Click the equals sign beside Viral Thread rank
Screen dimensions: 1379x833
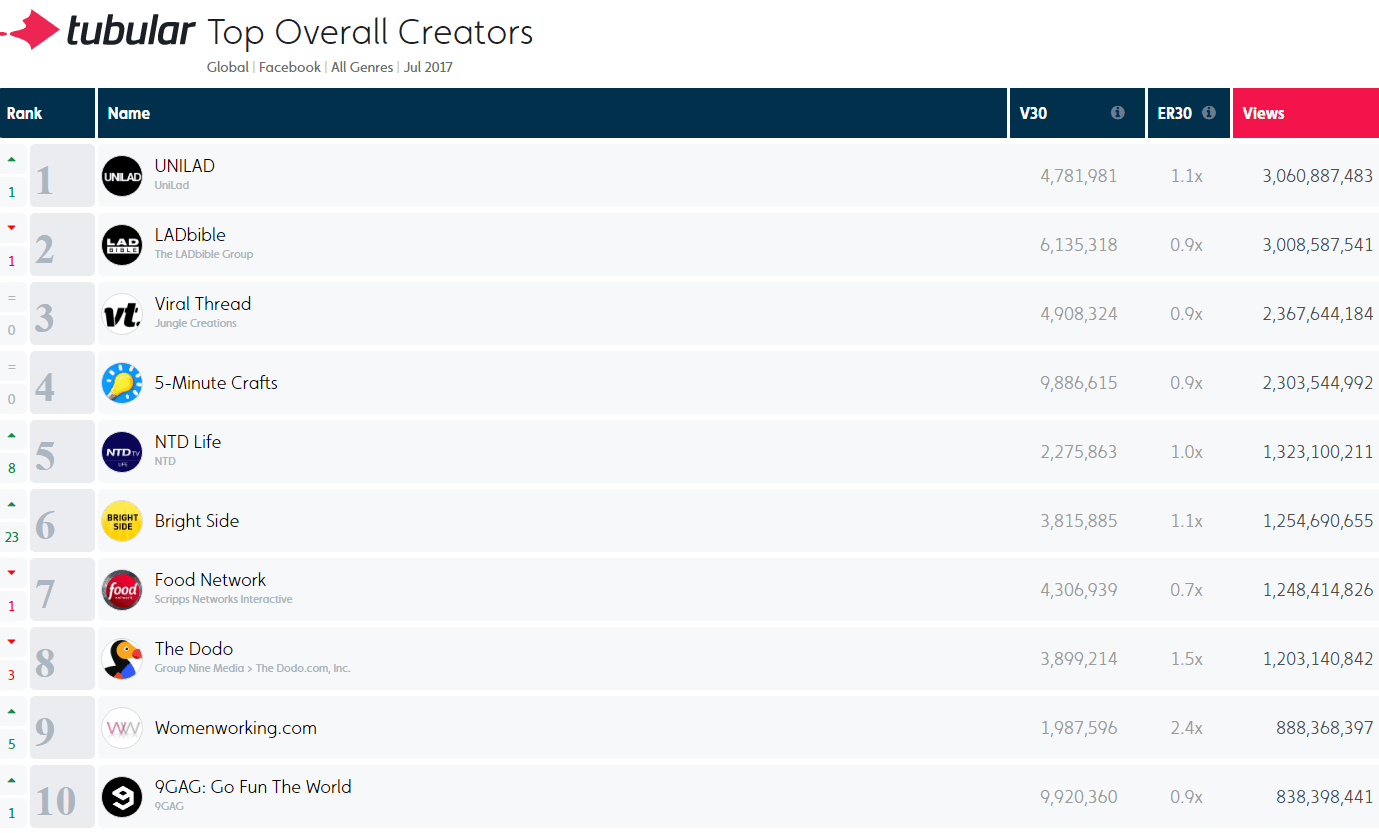tap(12, 297)
